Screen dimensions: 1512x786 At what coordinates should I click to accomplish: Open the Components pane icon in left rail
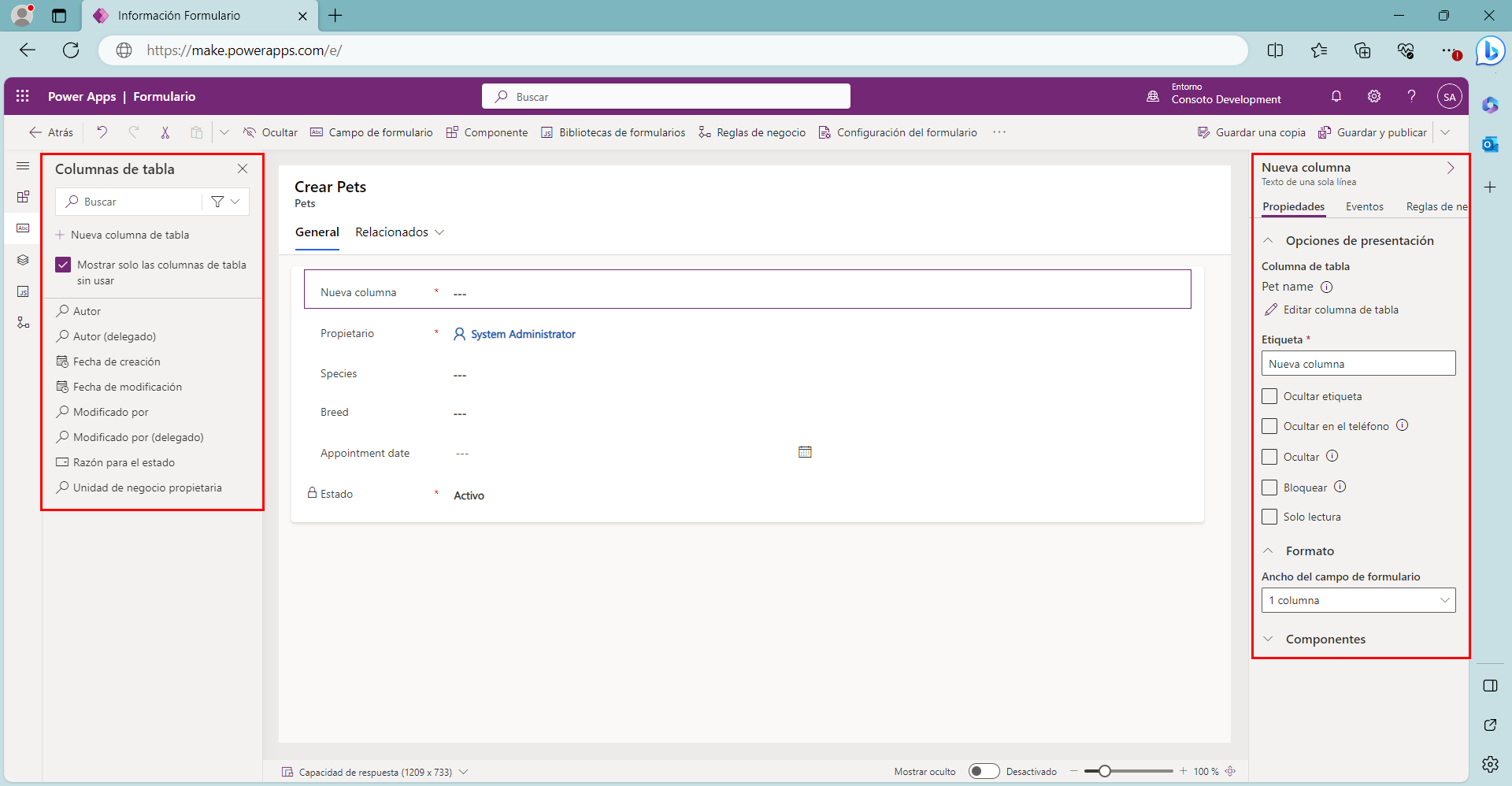point(23,197)
